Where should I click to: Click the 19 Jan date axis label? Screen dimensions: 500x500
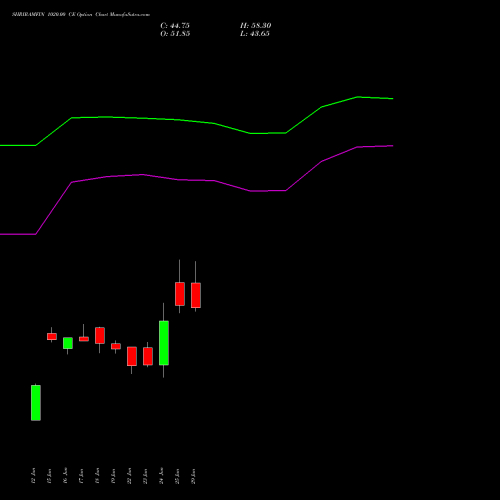(113, 476)
